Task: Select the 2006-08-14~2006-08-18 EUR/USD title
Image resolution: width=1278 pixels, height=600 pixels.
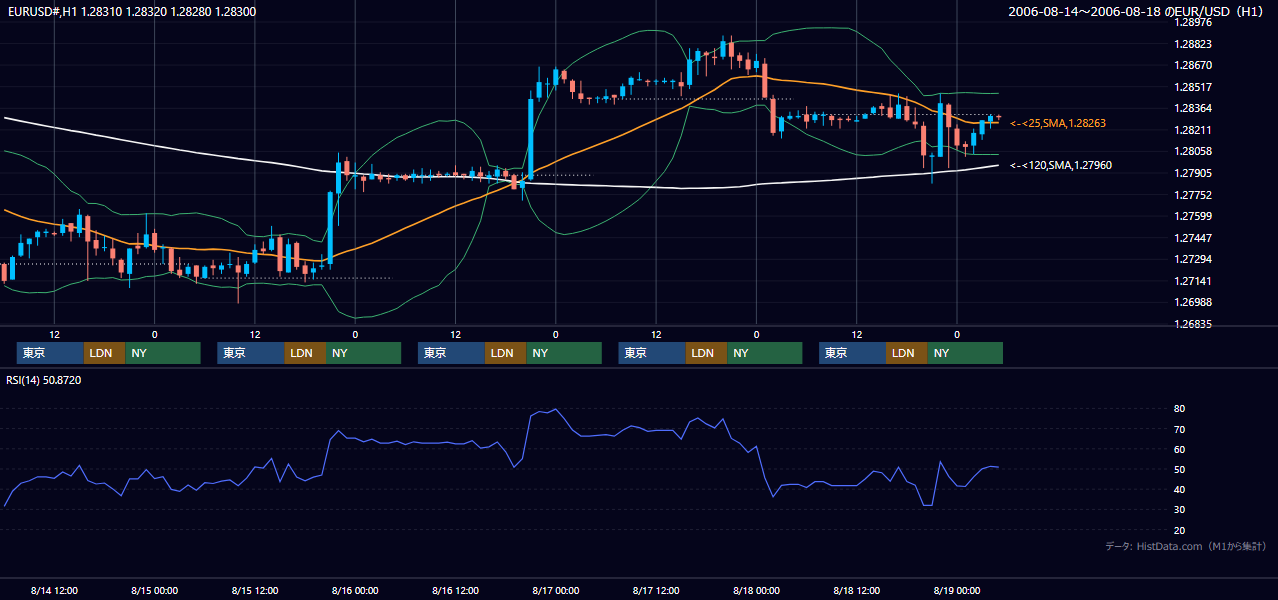Action: [1138, 12]
